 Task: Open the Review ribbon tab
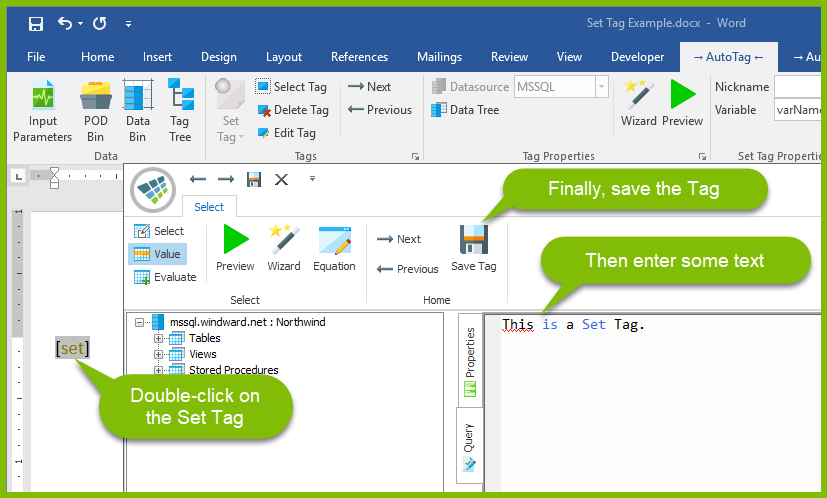[509, 57]
